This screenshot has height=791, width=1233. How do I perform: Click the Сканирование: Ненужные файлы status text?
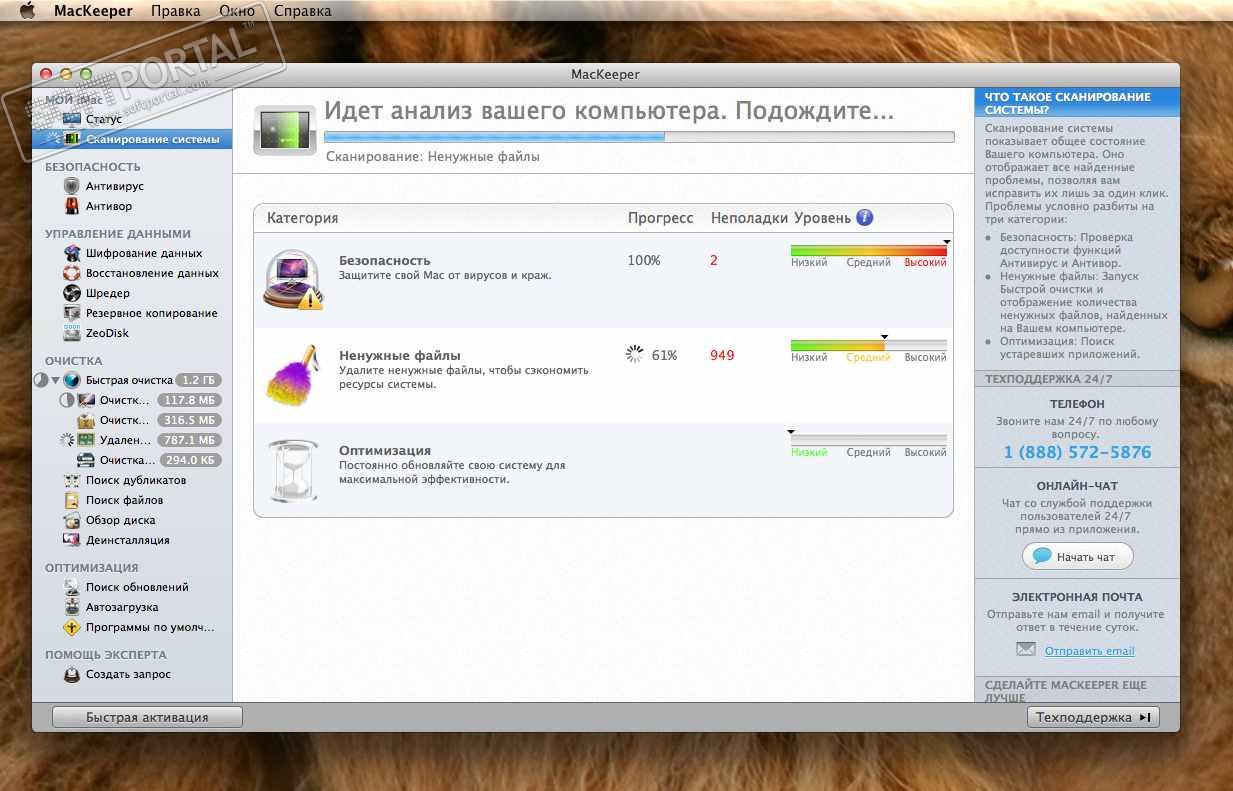(433, 157)
